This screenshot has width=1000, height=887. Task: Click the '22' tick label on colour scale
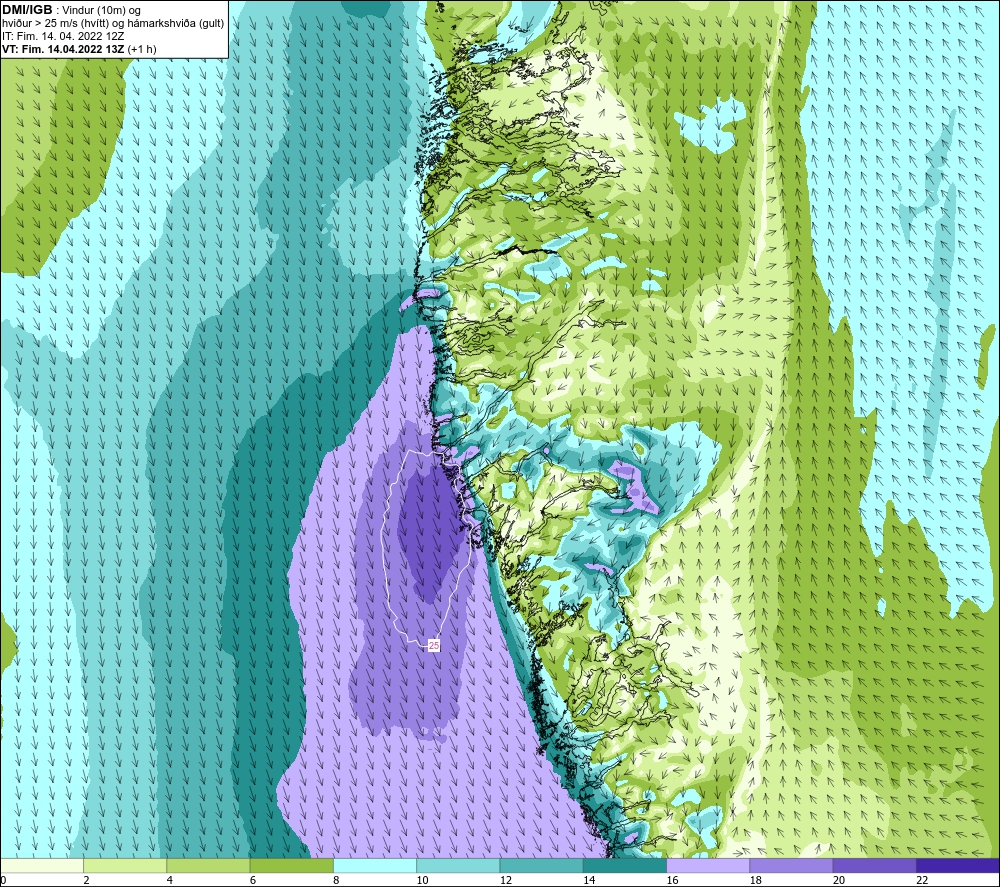pos(922,880)
